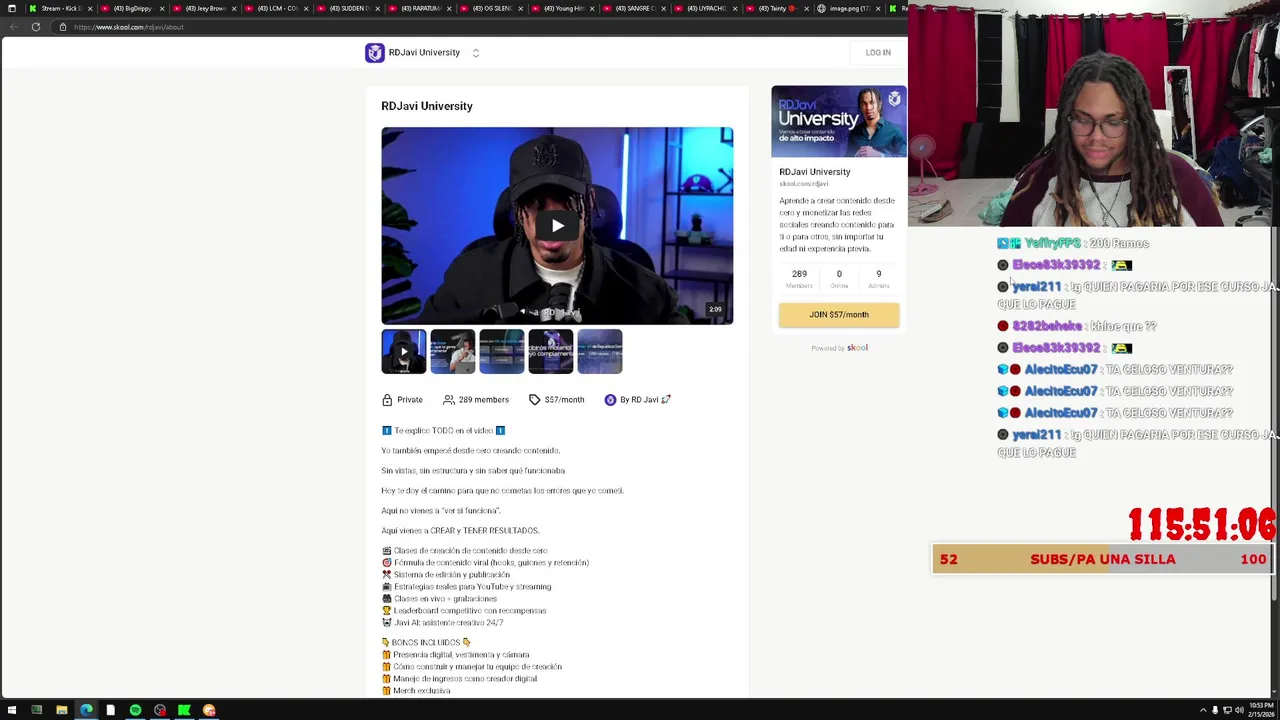
Task: Click JOIN $57/month button
Action: [x=839, y=314]
